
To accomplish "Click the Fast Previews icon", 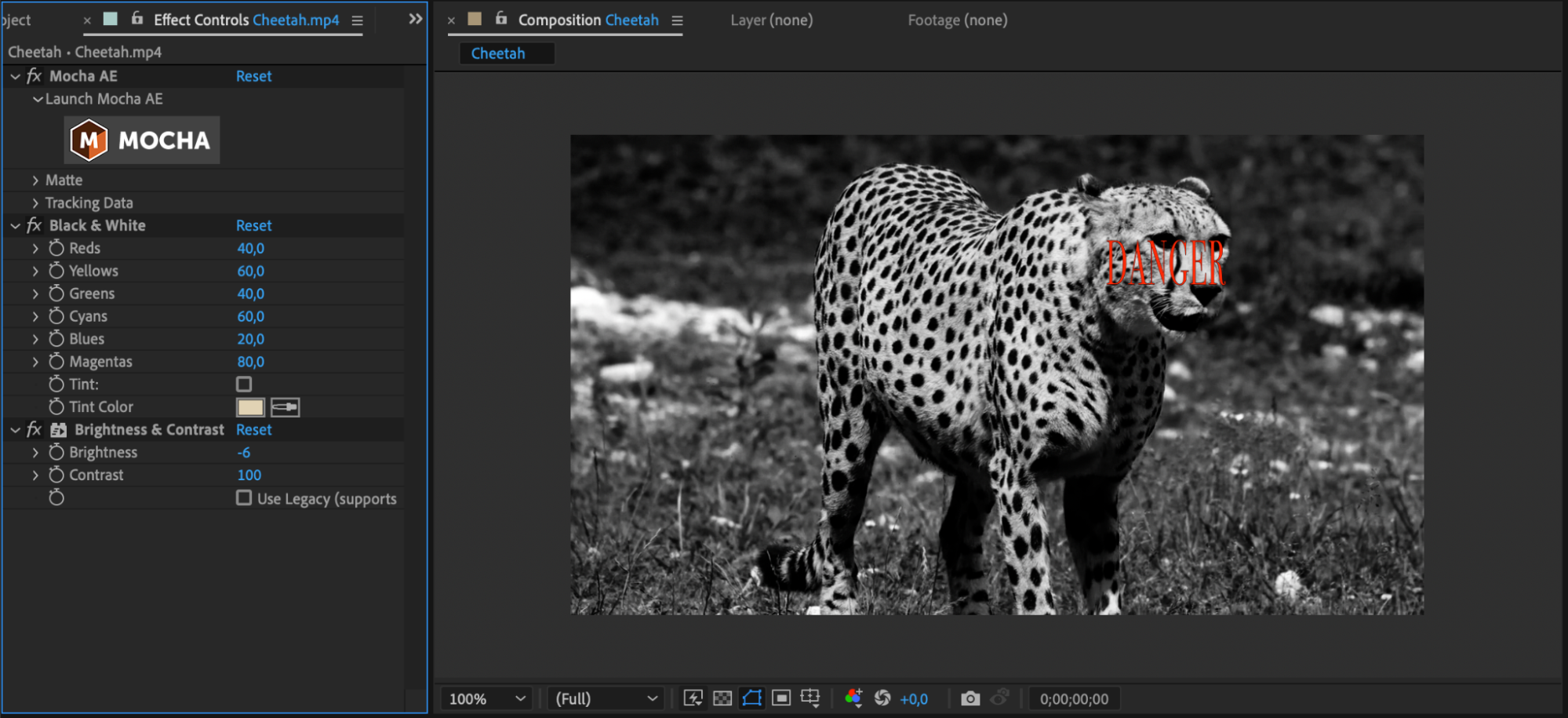I will [x=693, y=698].
